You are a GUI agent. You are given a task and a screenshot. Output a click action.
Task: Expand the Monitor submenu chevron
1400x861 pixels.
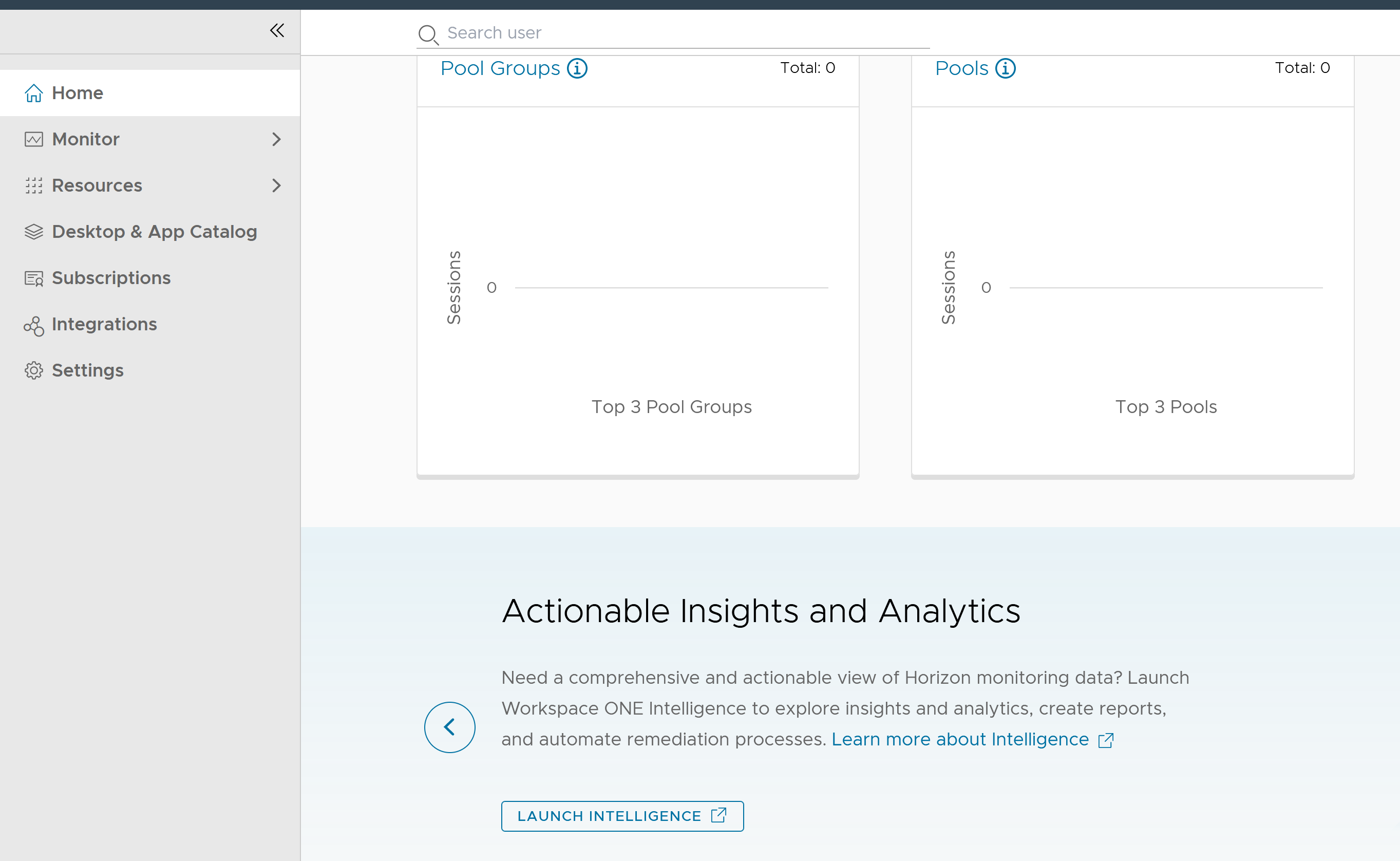point(277,139)
